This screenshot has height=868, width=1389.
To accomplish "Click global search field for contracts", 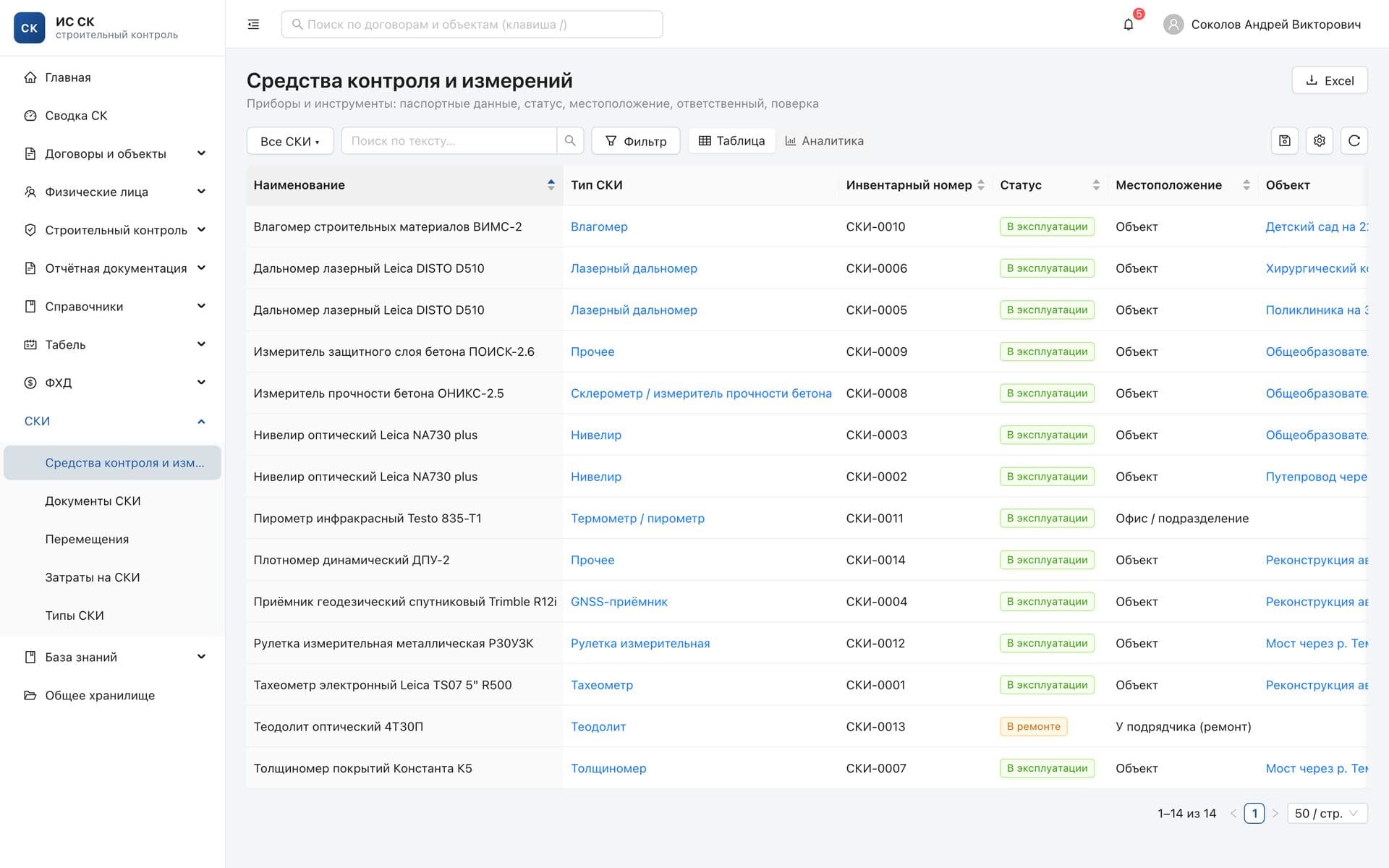I will click(472, 25).
